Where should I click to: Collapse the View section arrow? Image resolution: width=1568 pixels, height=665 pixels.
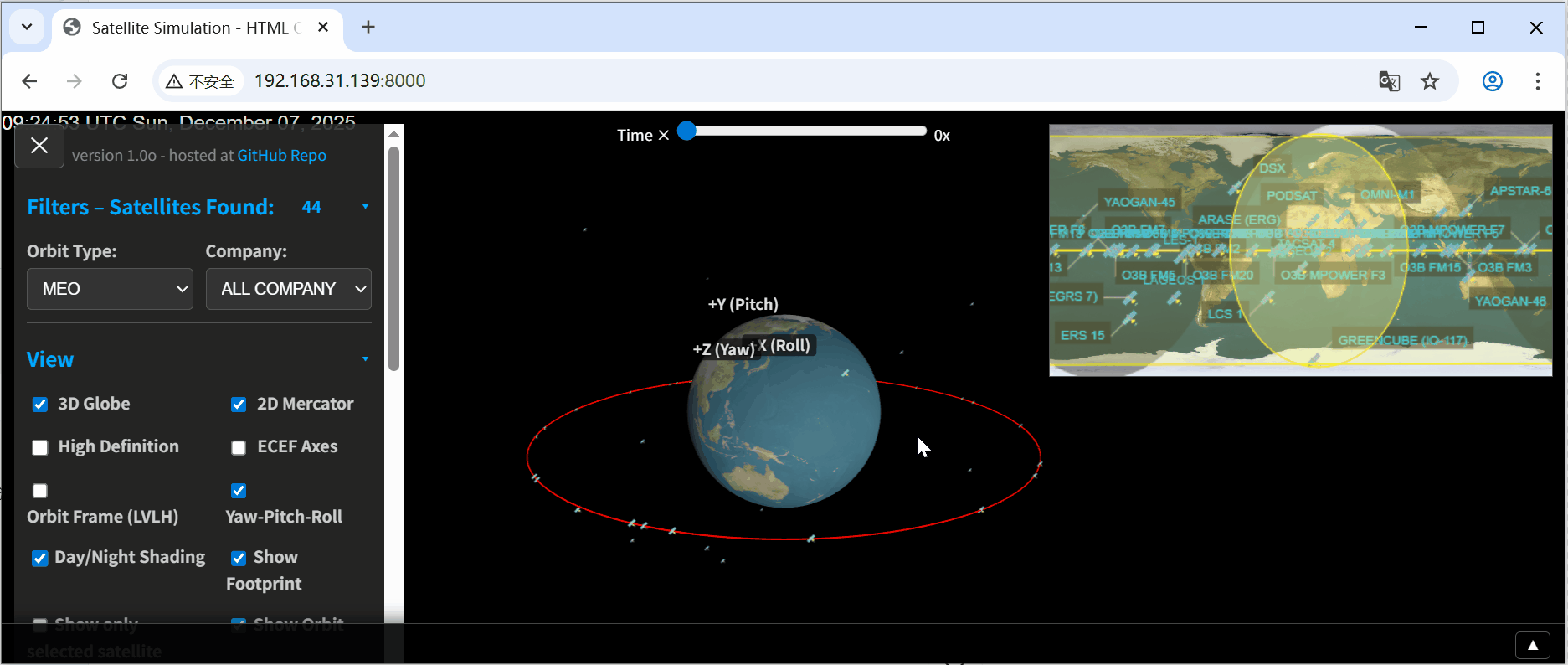pos(365,359)
